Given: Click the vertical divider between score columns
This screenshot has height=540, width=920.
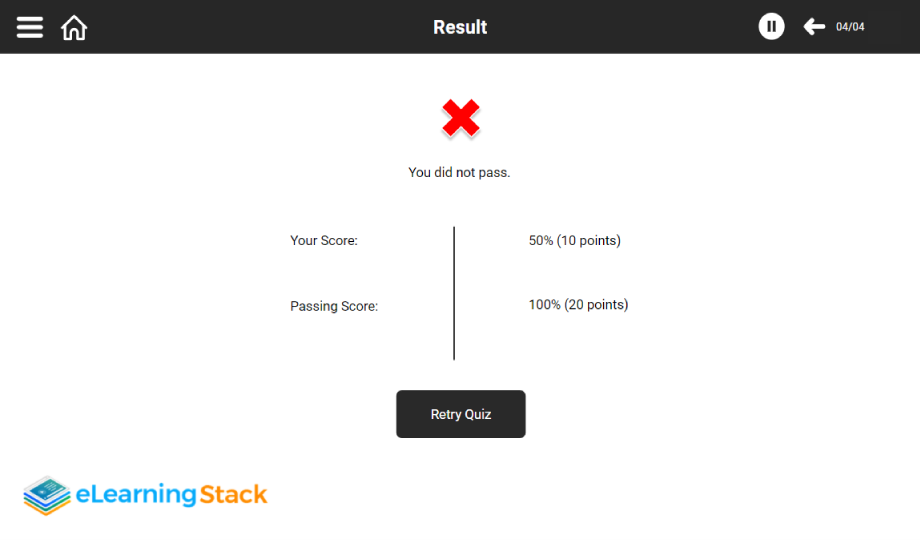Looking at the screenshot, I should click(x=454, y=292).
